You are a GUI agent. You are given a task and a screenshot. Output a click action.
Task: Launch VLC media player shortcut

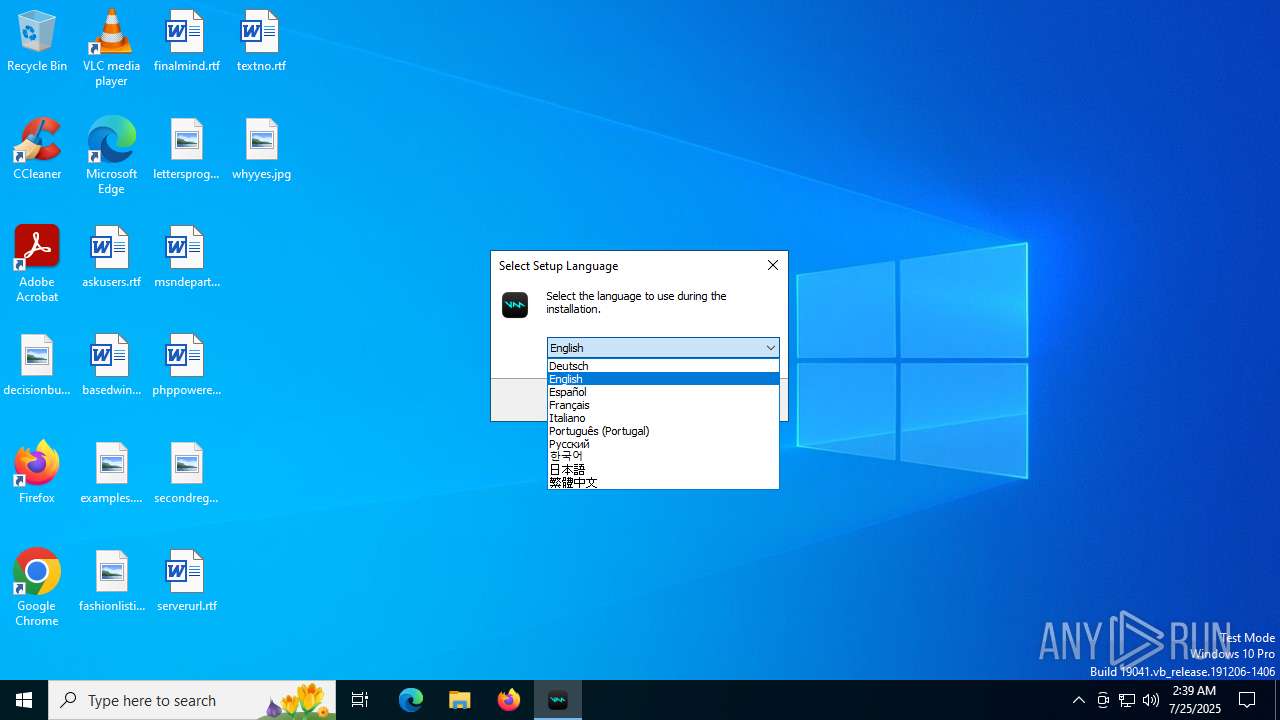111,48
